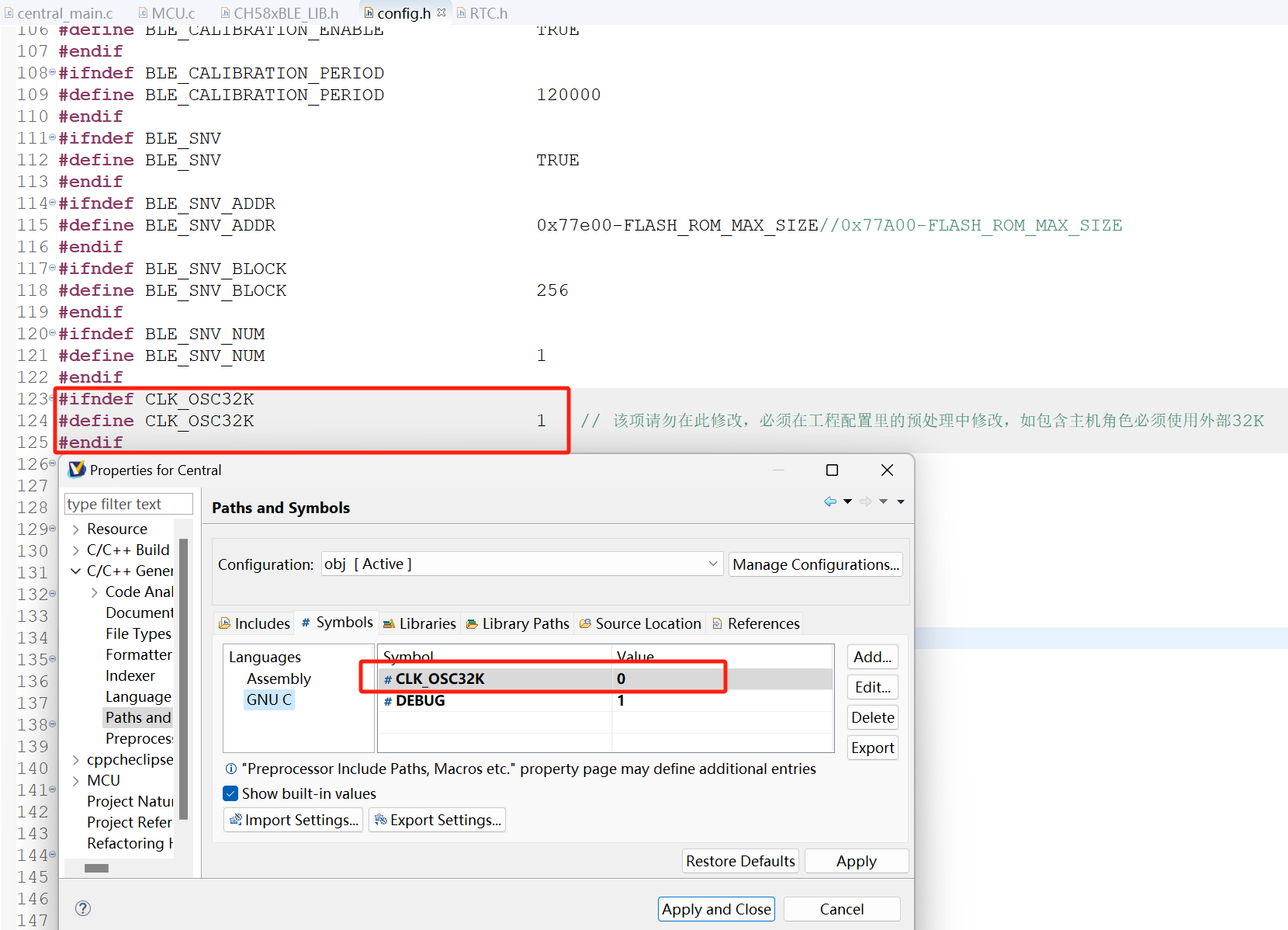Expand the C/C++ Build tree node
Screen dimensions: 1288x930
tap(76, 550)
